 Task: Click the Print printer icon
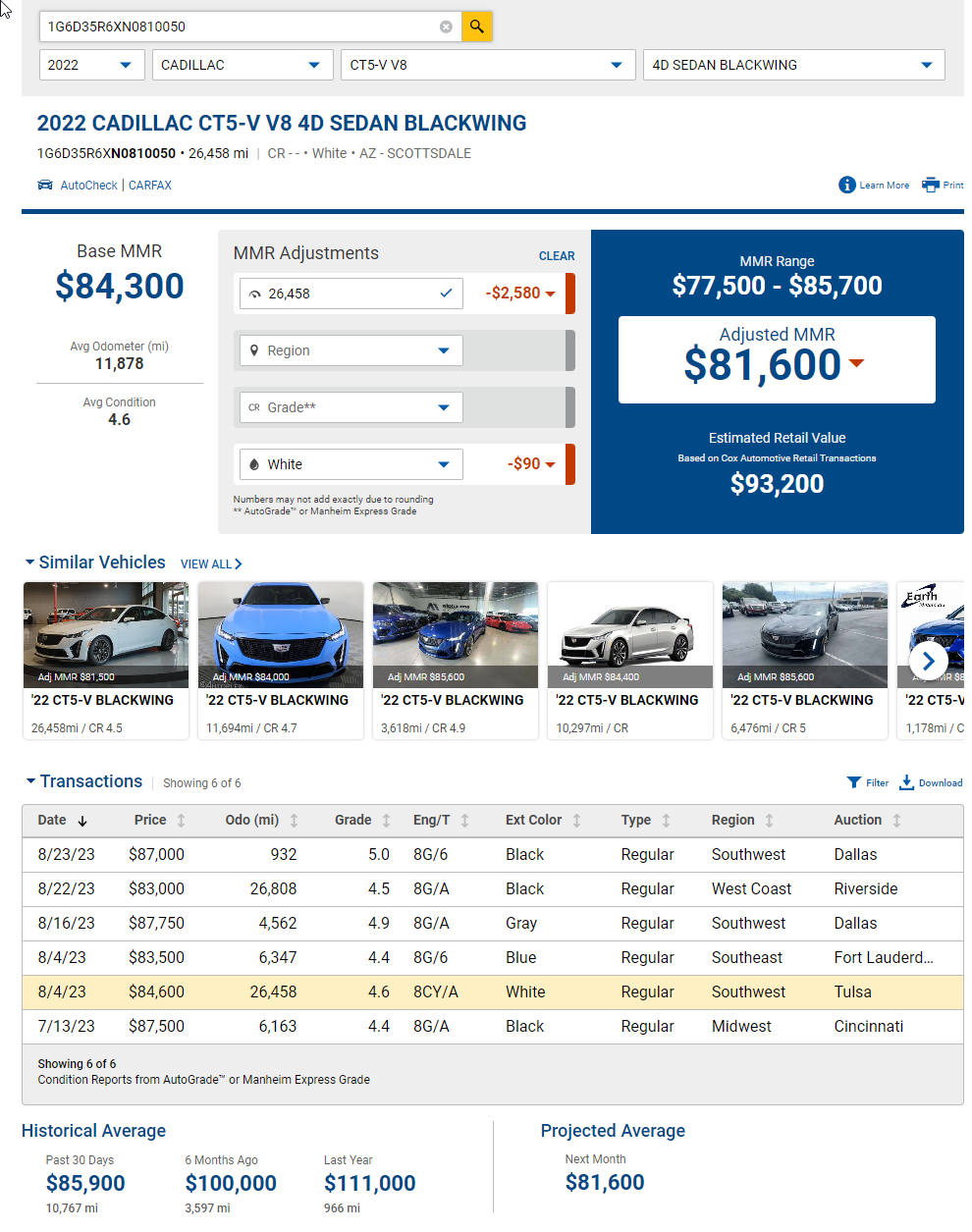(931, 185)
